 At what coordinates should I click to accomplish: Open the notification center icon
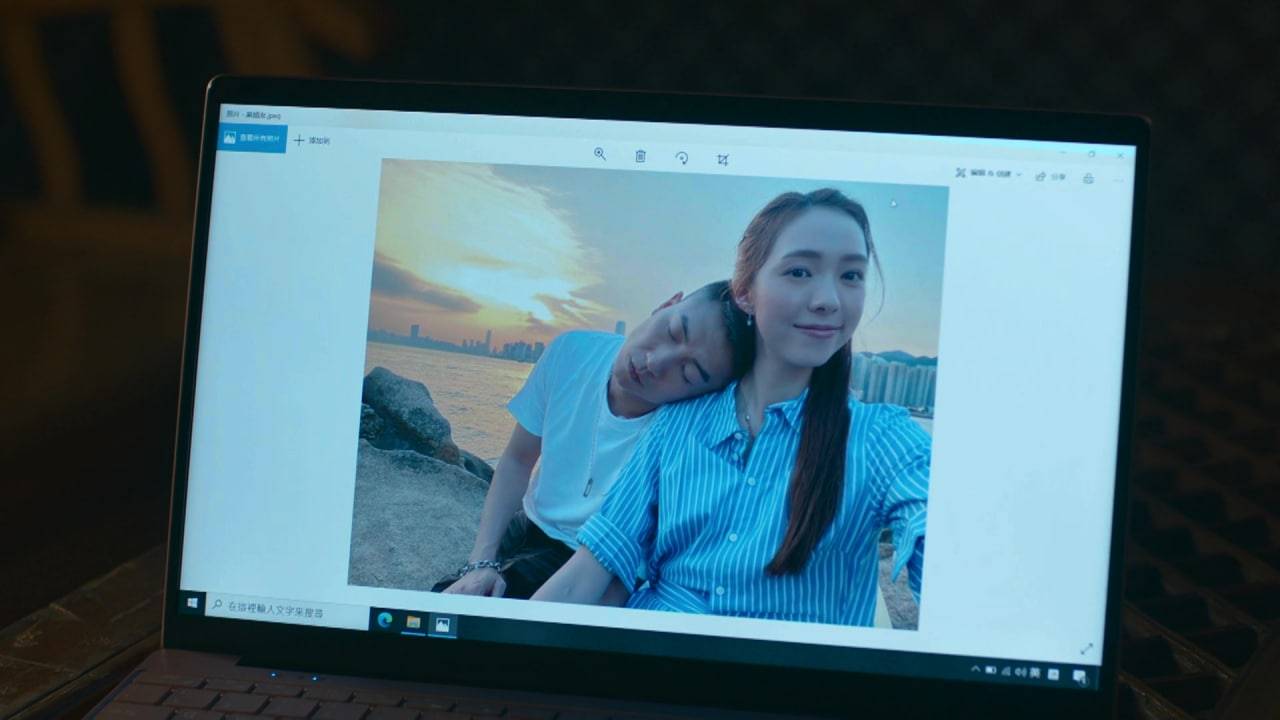(1079, 677)
